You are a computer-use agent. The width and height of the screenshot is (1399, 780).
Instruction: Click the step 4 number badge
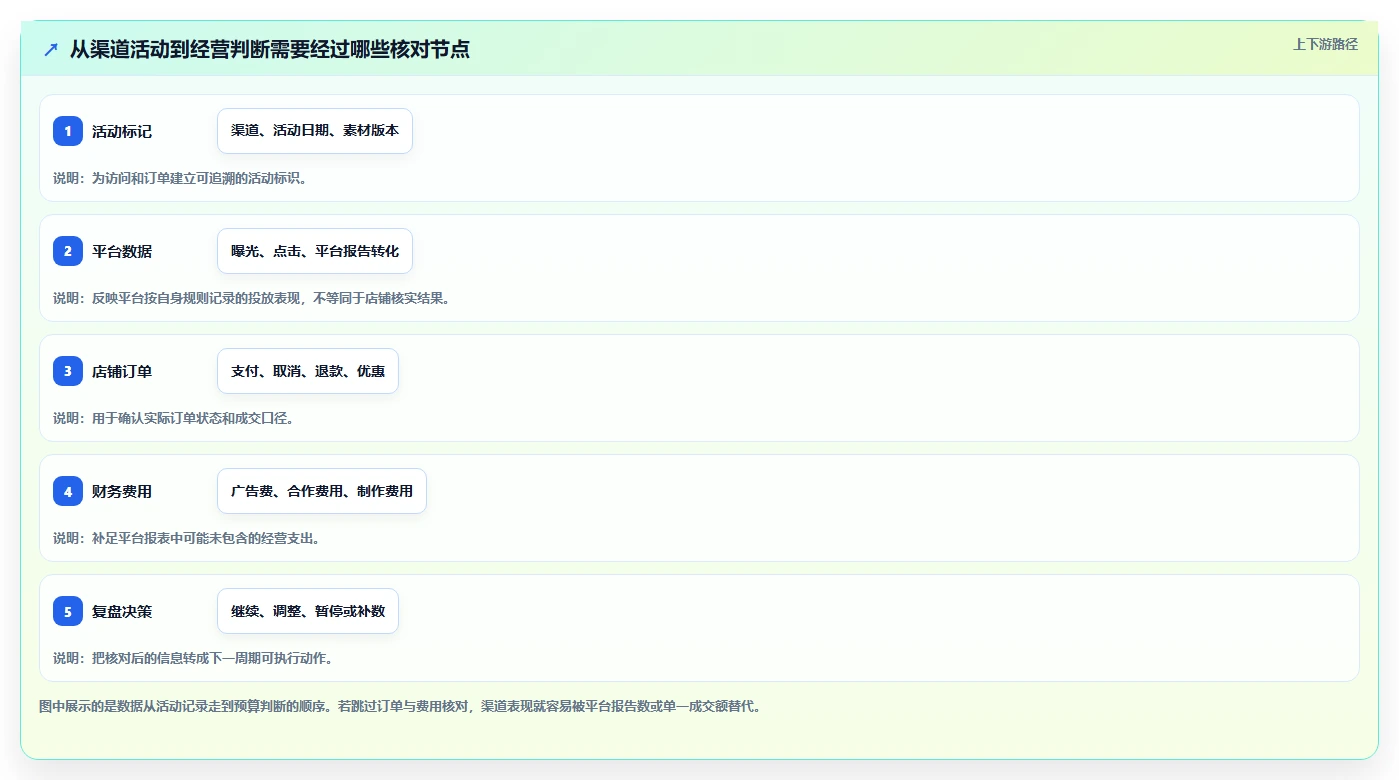click(x=68, y=491)
